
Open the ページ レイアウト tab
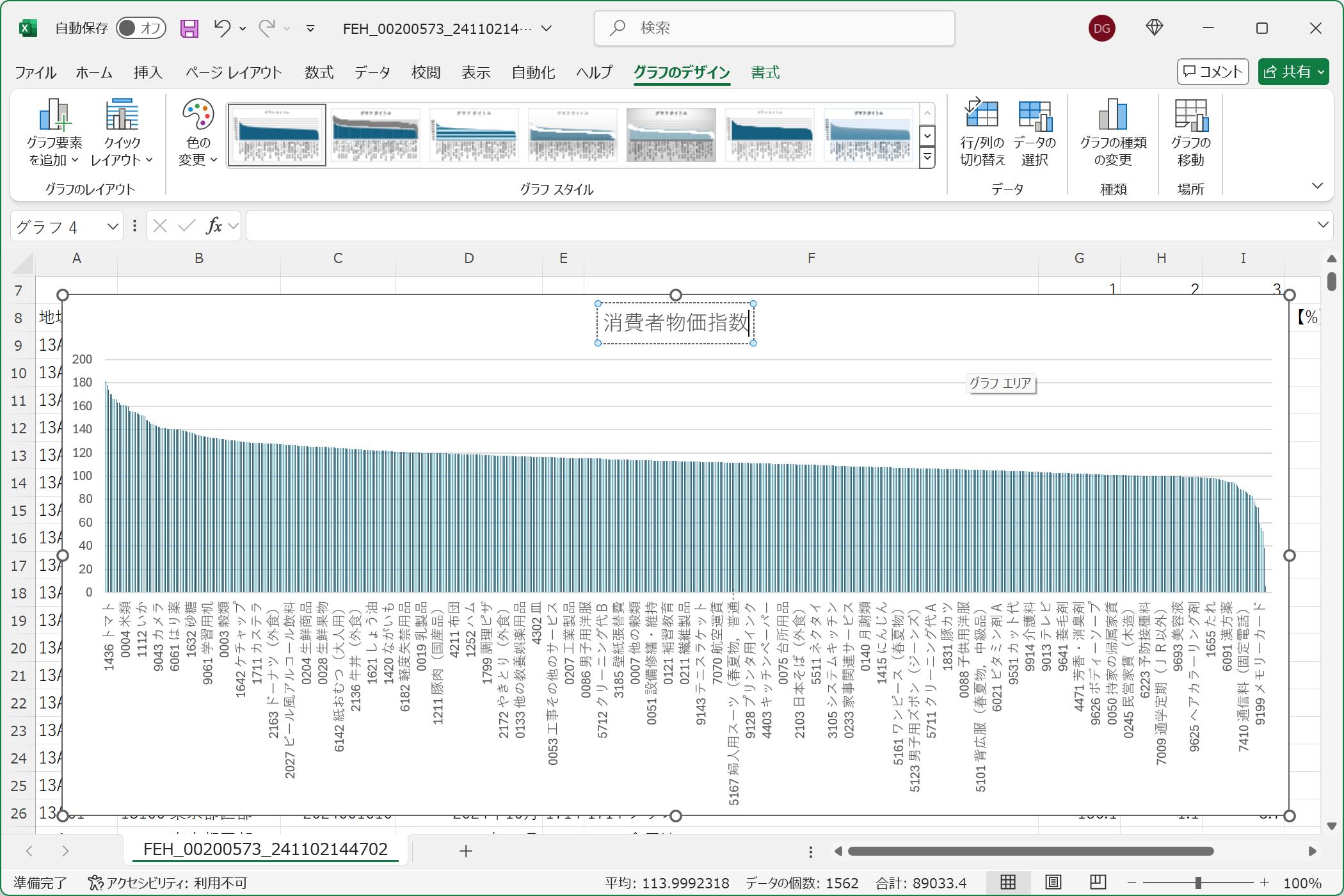click(234, 72)
